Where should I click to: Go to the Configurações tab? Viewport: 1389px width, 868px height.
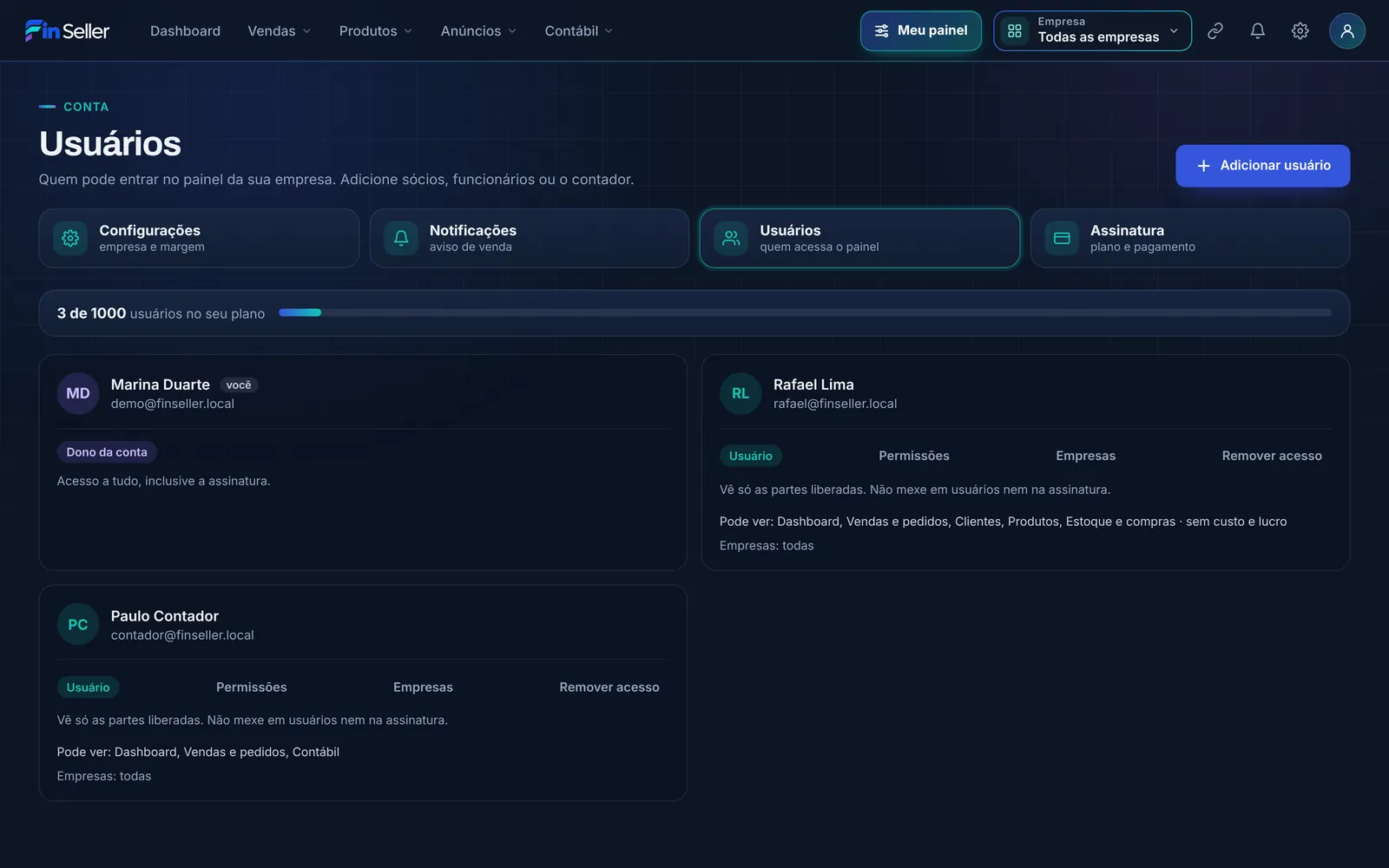[x=199, y=238]
